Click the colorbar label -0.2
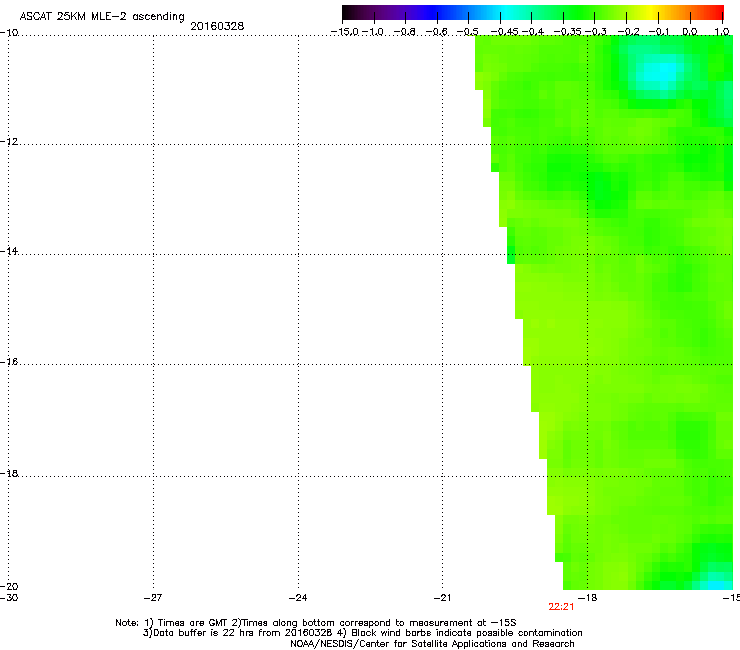740x650 pixels. tap(629, 32)
